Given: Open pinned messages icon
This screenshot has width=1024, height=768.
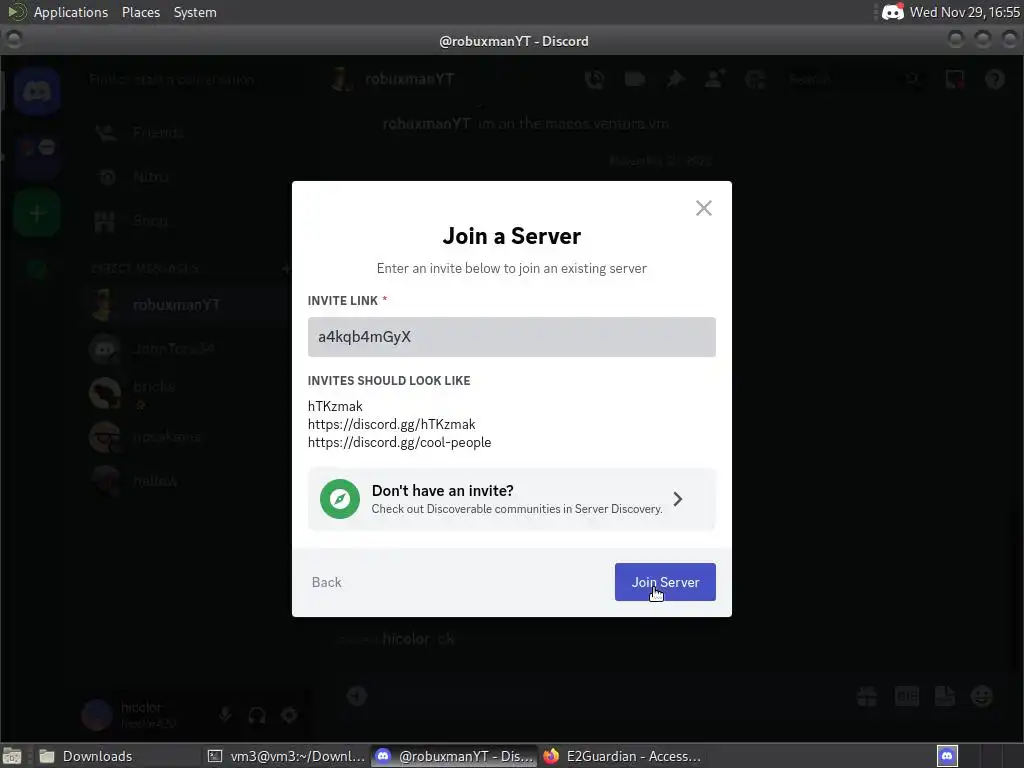Looking at the screenshot, I should (675, 79).
